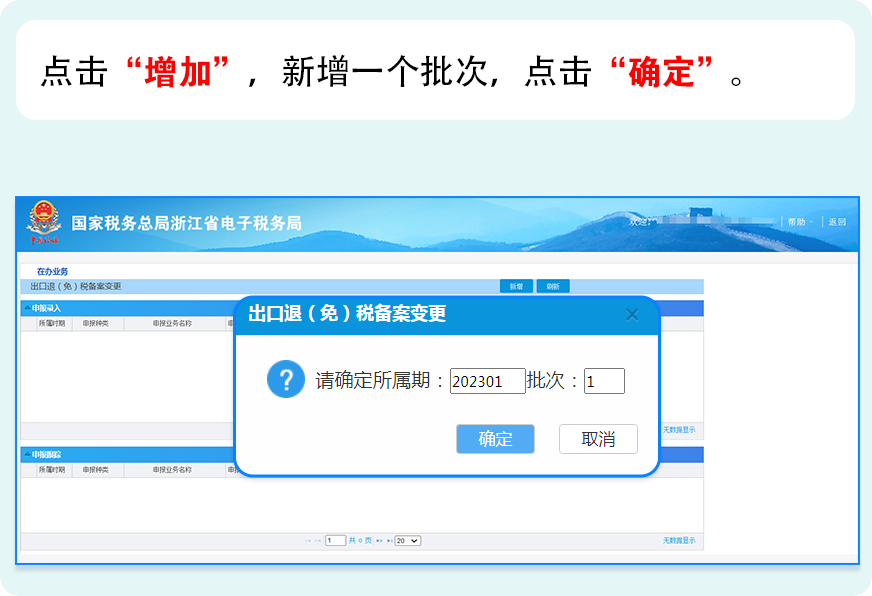
Task: Click the 取消 button in the dialog
Action: [x=598, y=439]
